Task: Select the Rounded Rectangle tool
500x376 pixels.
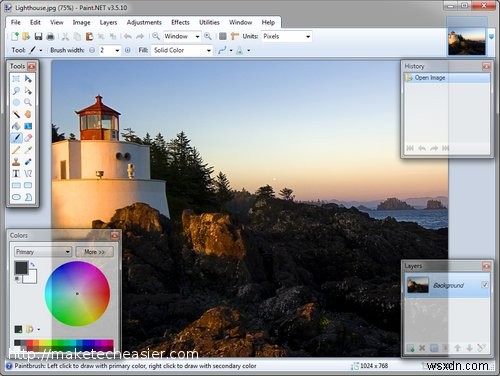Action: 28,185
